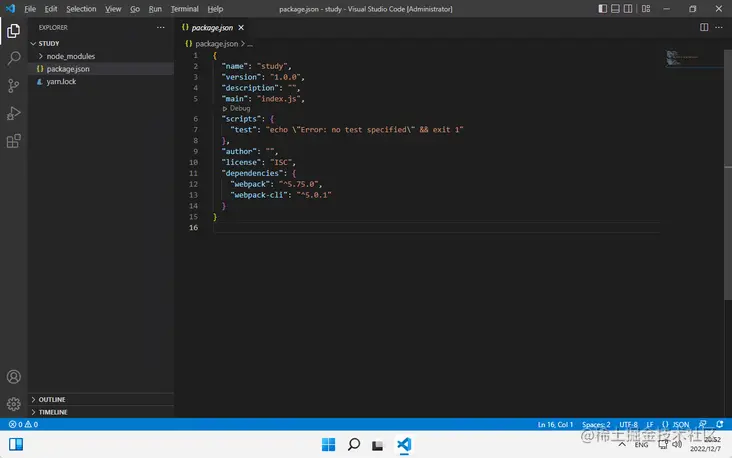Expand the OUTLINE section
Image resolution: width=732 pixels, height=458 pixels.
(101, 400)
